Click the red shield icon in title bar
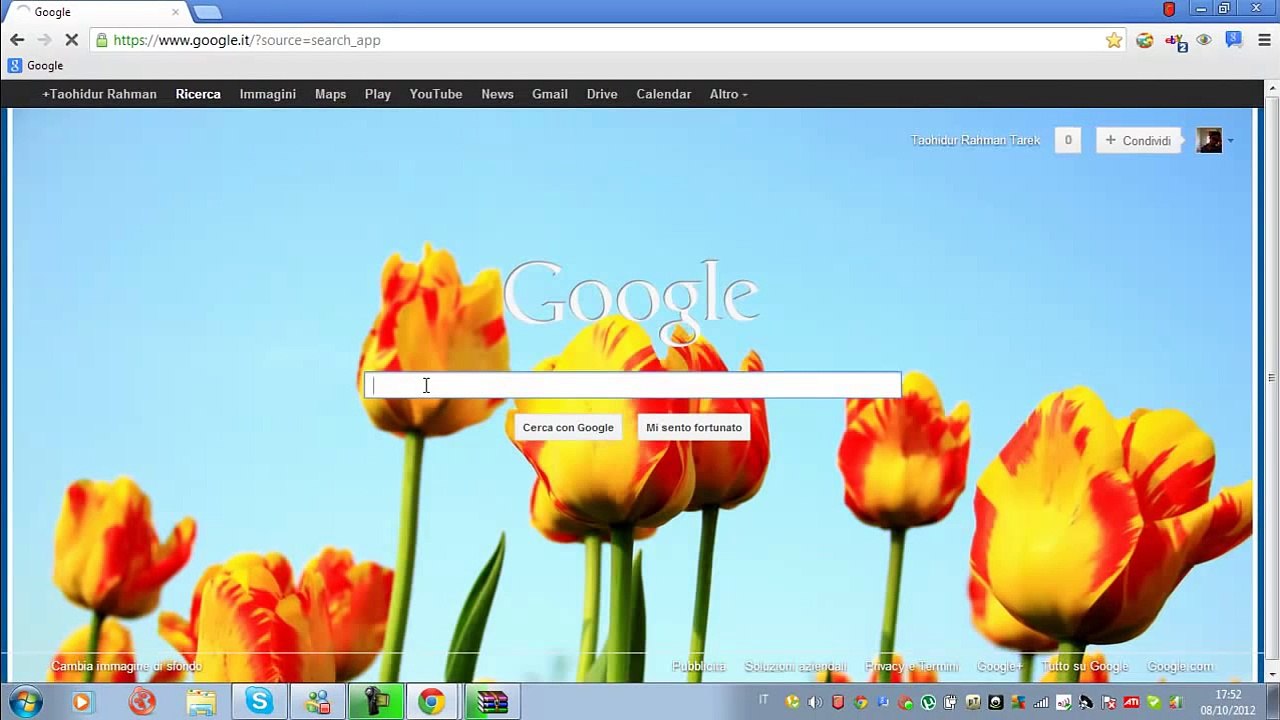The image size is (1280, 720). click(x=1169, y=9)
